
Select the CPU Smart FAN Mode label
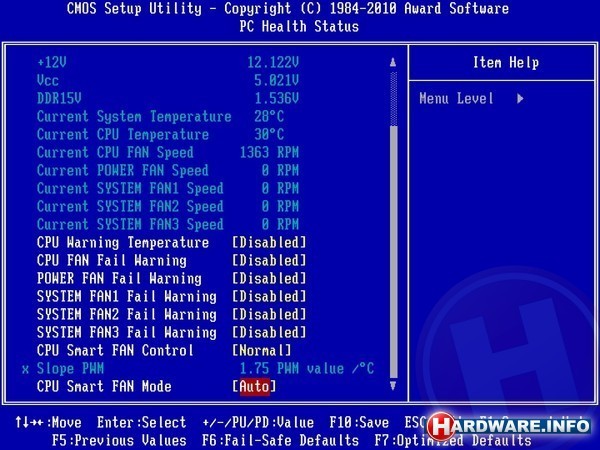point(104,386)
